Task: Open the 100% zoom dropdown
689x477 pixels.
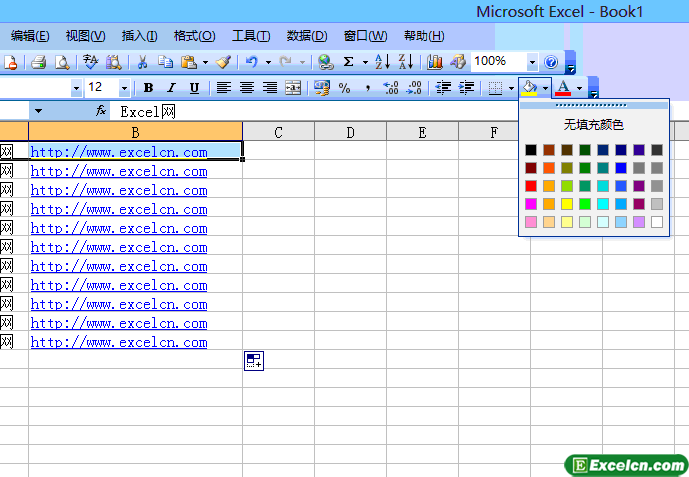Action: (532, 62)
